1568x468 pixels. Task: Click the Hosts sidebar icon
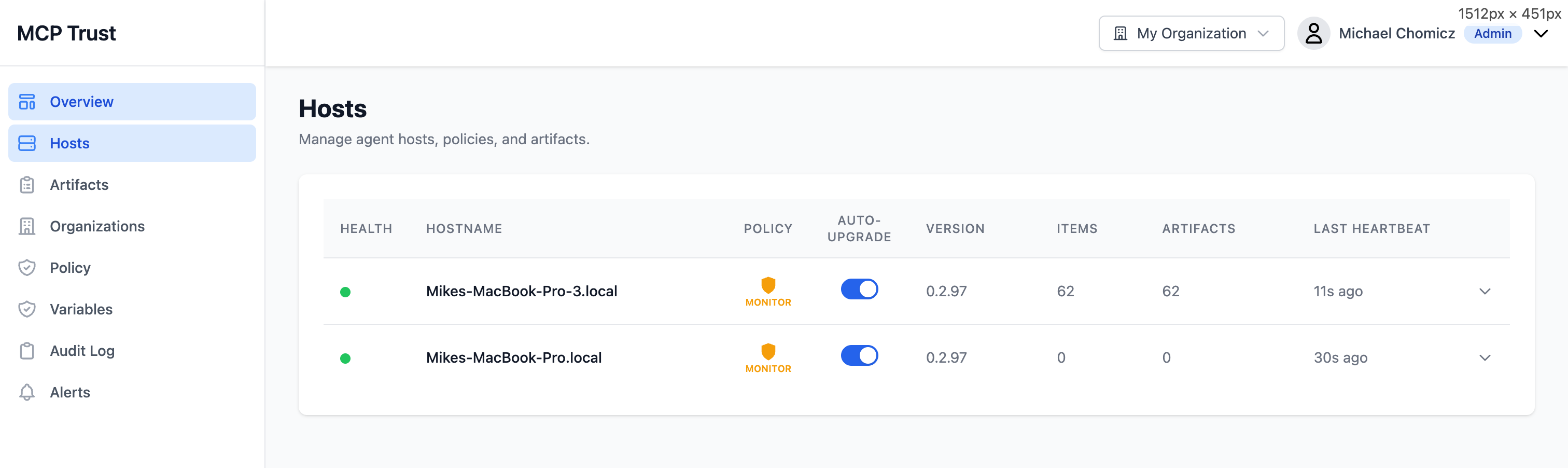point(27,143)
